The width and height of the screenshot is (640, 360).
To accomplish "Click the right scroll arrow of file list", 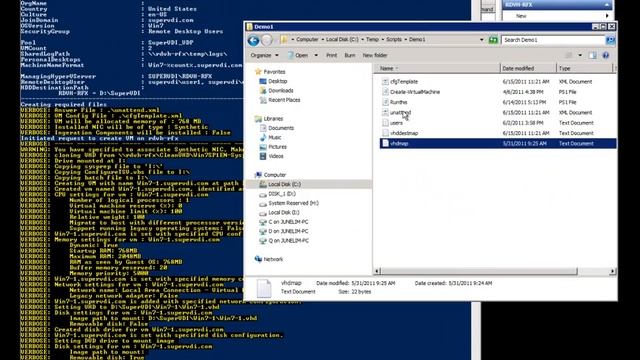I will [613, 271].
